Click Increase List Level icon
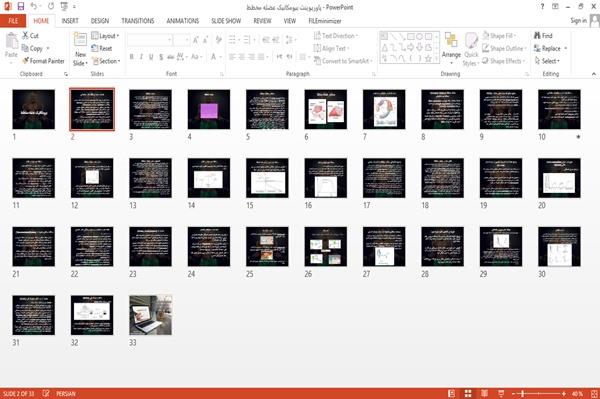This screenshot has height=399, width=600. [x=276, y=40]
